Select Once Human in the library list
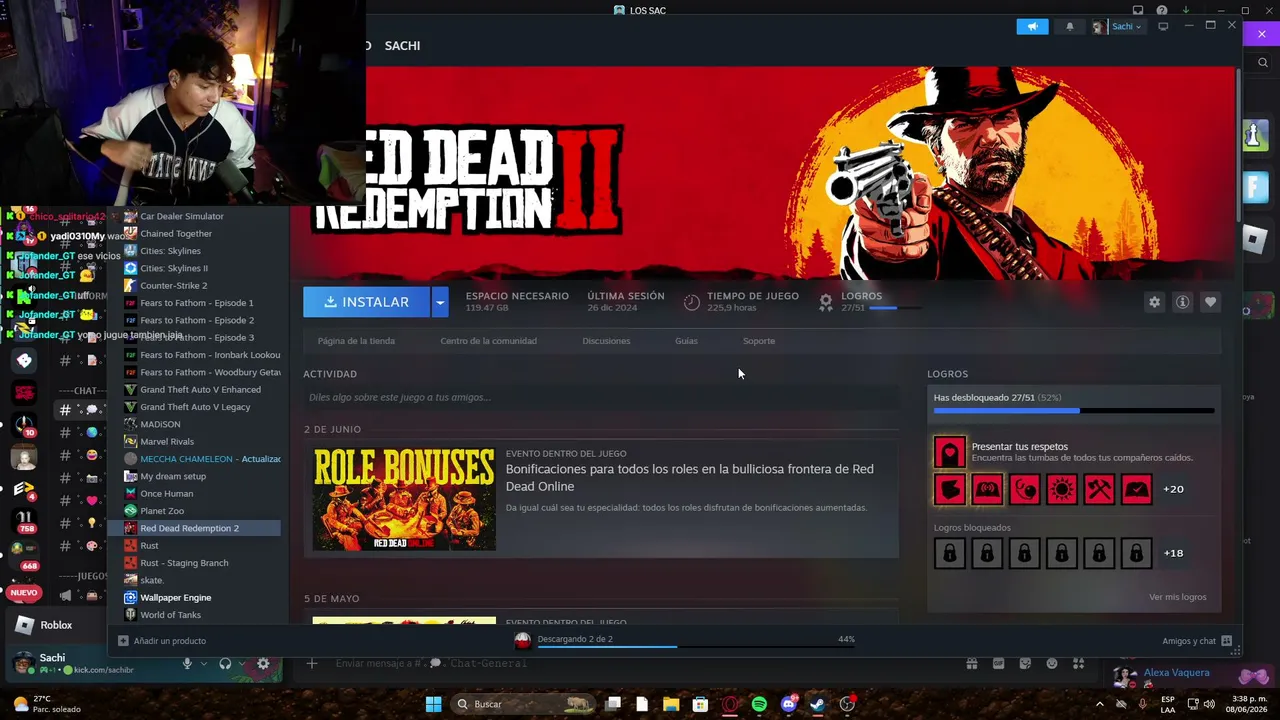The width and height of the screenshot is (1280, 720). (x=167, y=494)
